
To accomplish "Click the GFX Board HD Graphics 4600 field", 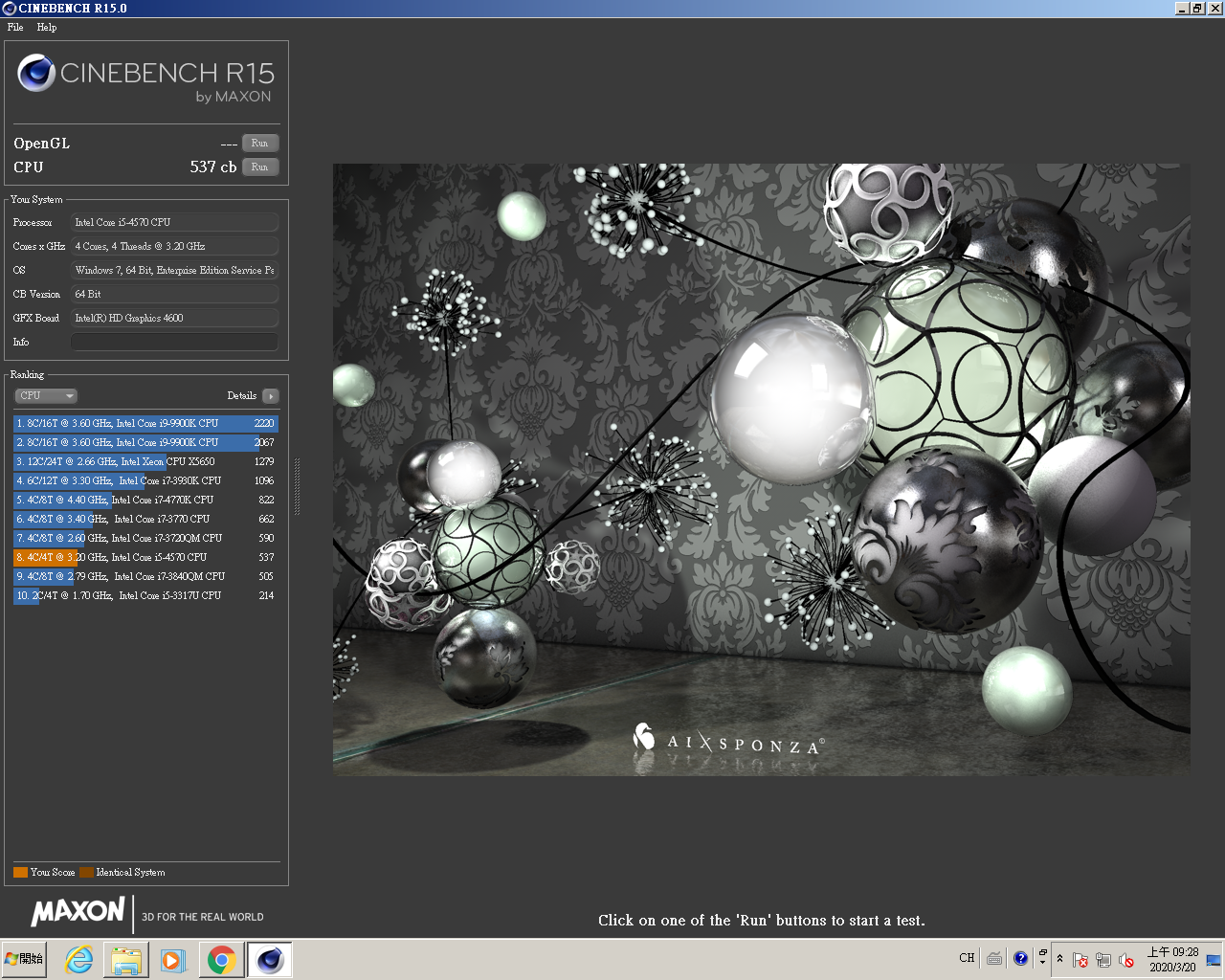I will pyautogui.click(x=174, y=318).
